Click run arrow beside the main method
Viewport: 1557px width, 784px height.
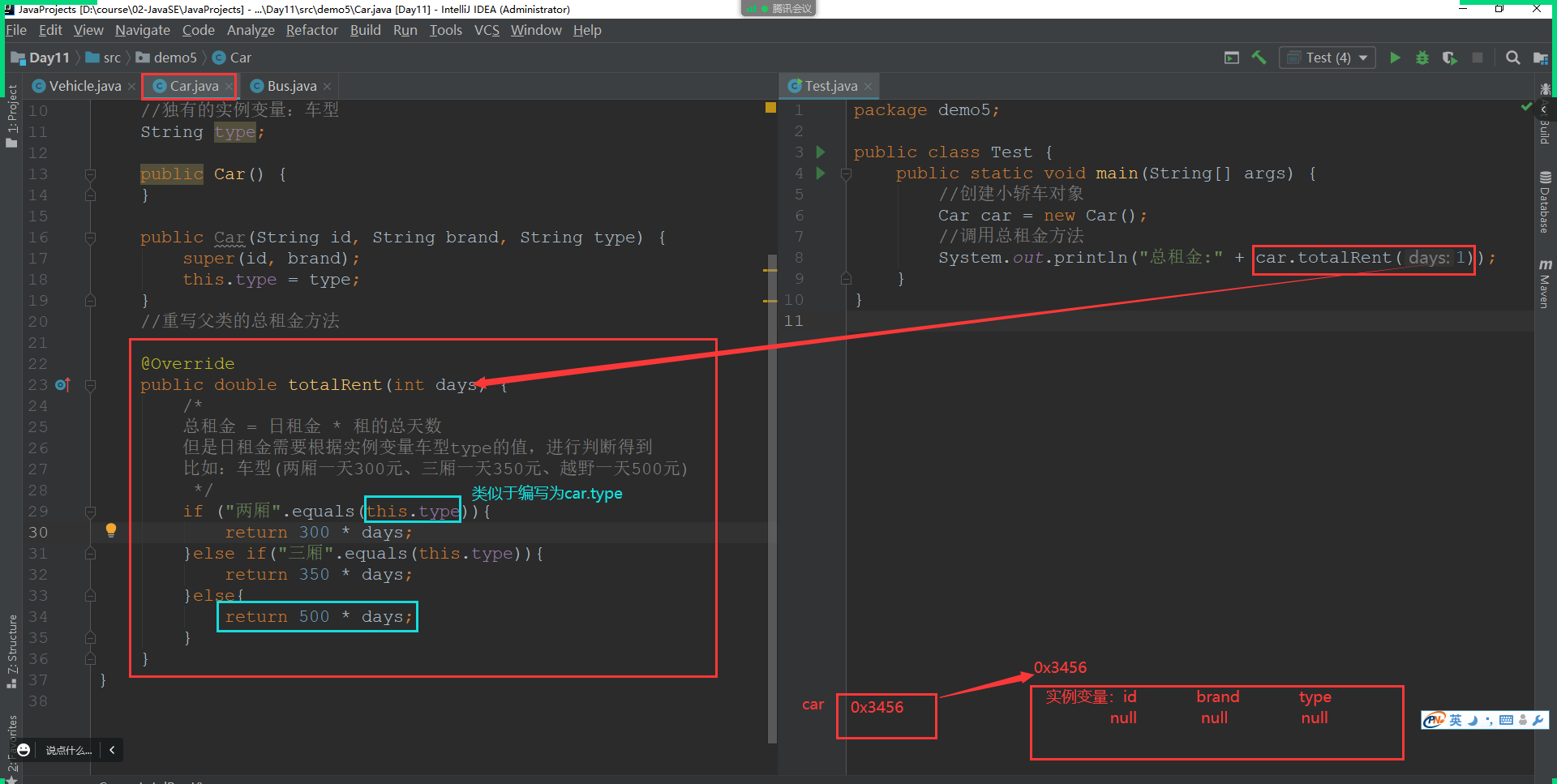(821, 173)
